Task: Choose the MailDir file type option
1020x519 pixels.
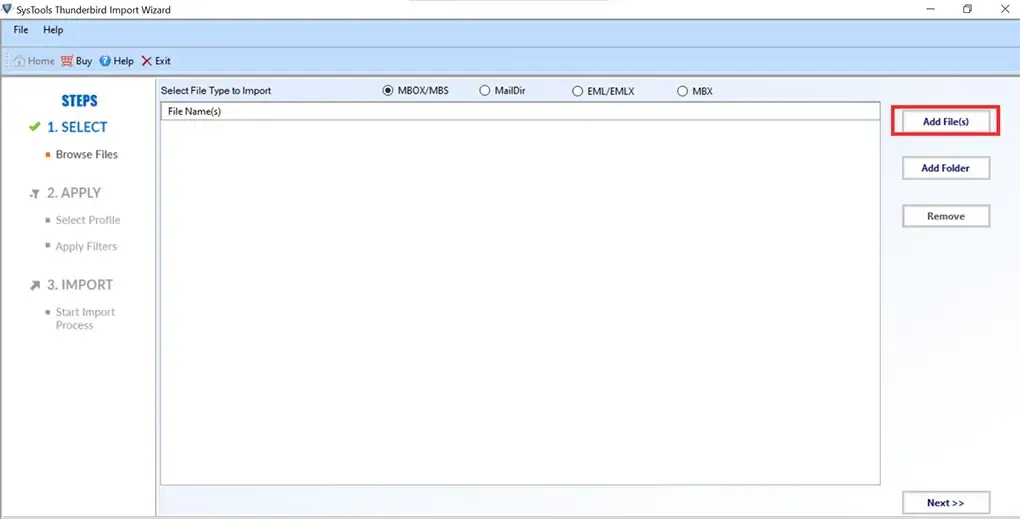Action: coord(485,91)
